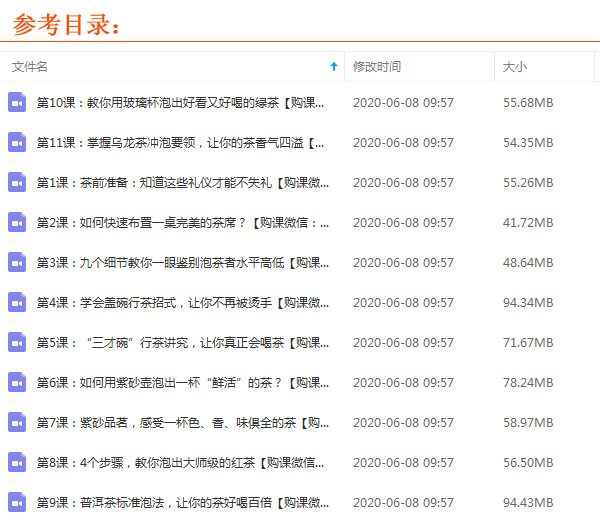Click the video icon for 第4课
The height and width of the screenshot is (523, 600).
click(x=17, y=302)
